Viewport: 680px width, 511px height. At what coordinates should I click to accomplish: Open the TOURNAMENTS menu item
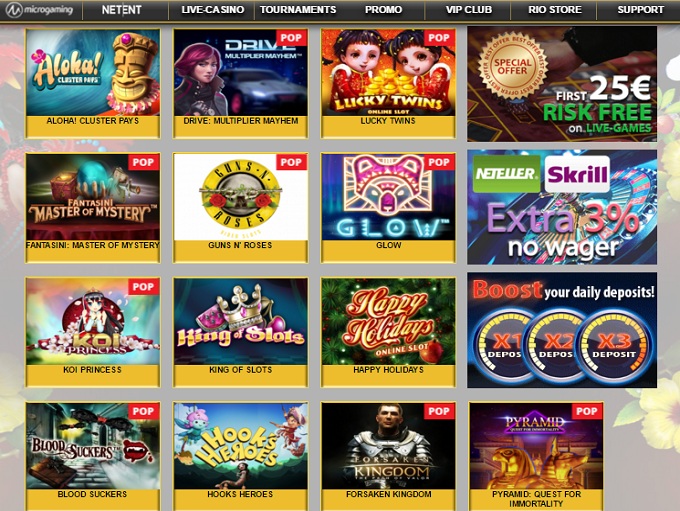298,10
